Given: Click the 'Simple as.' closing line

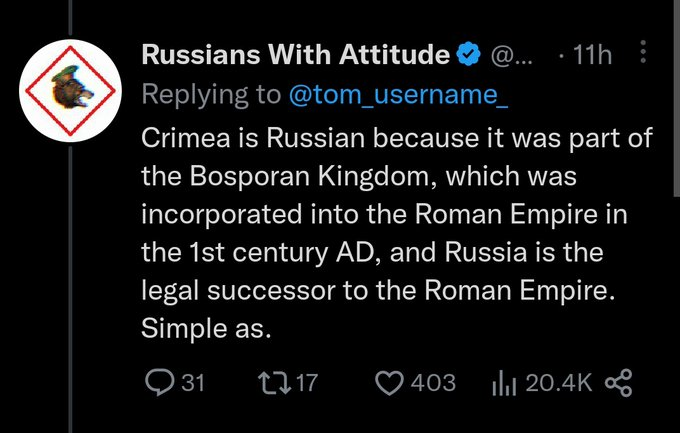Looking at the screenshot, I should coord(207,328).
